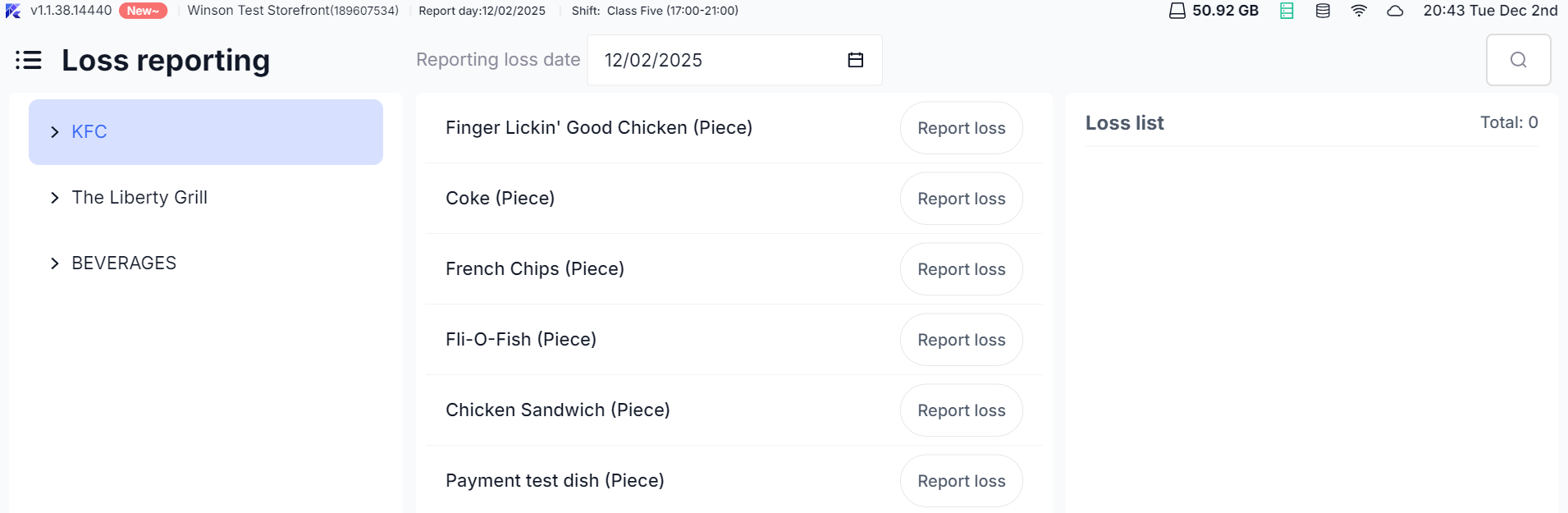Report loss for Finger Lickin' Good Chicken

pyautogui.click(x=961, y=128)
